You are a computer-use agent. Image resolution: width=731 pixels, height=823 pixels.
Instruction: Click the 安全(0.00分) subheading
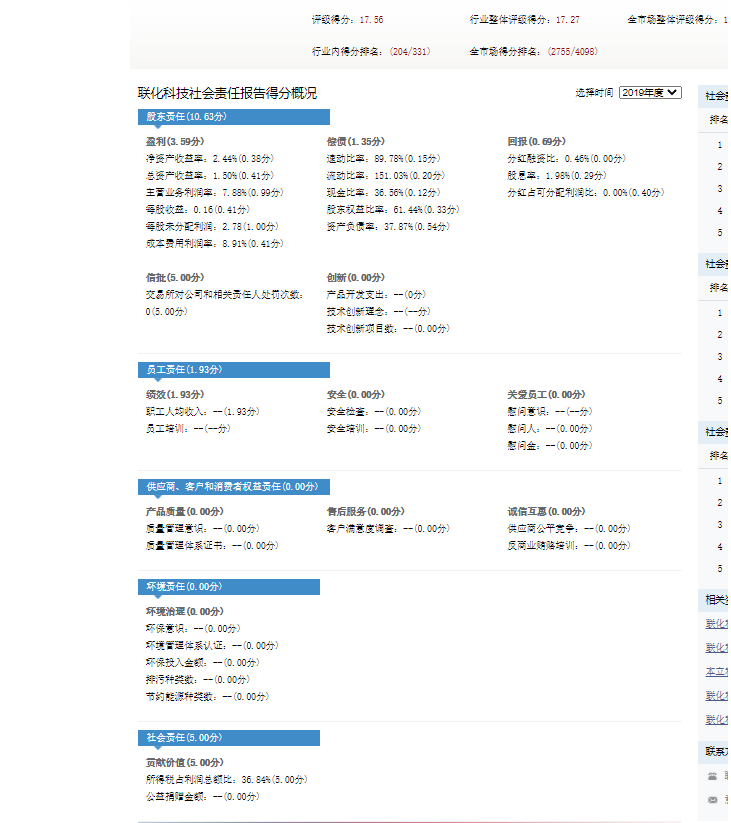coord(356,394)
